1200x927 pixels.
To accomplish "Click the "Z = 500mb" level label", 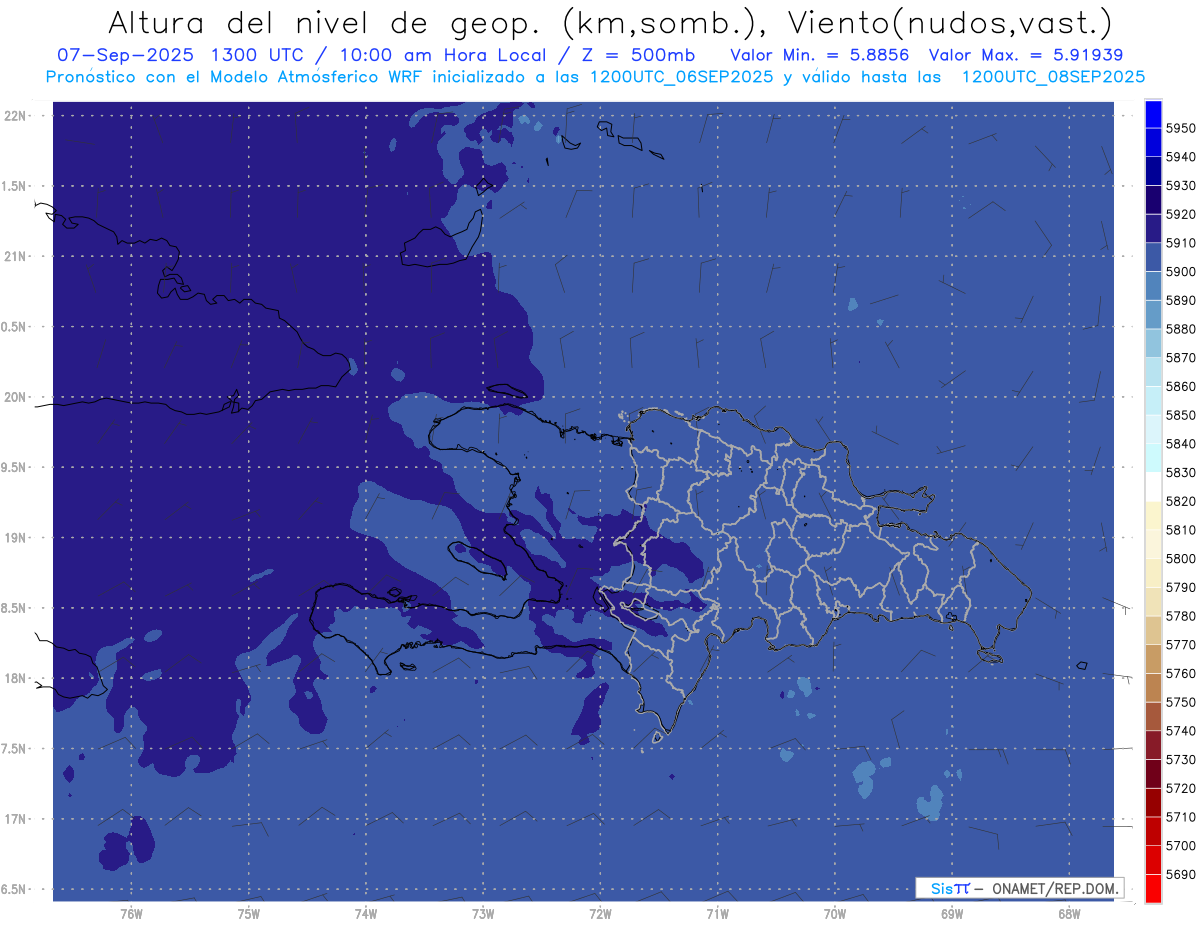I will [638, 55].
